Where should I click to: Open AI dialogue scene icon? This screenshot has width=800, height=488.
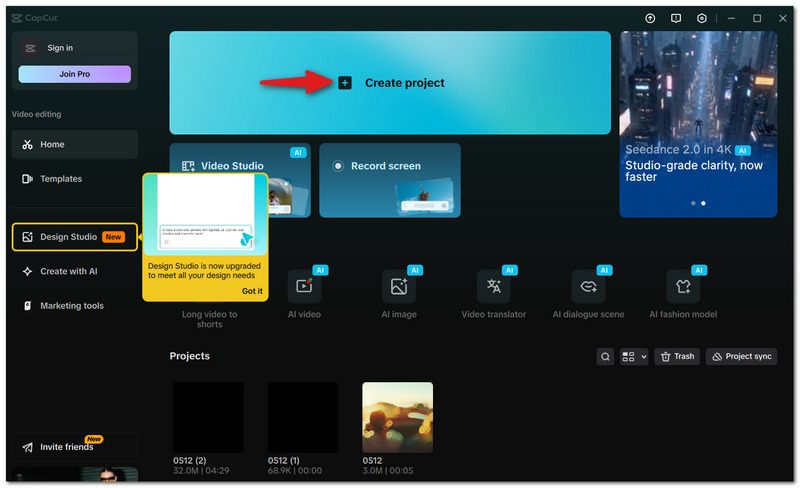(x=588, y=286)
